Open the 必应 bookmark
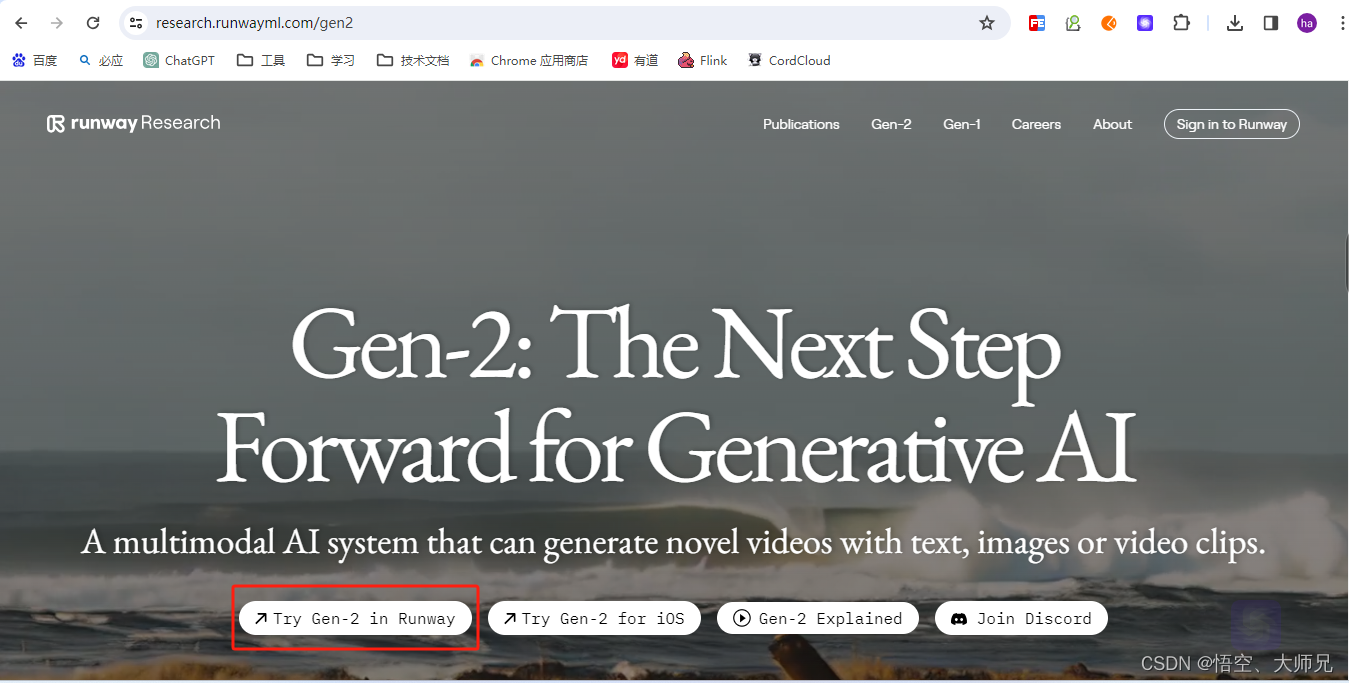1349x683 pixels. point(101,61)
